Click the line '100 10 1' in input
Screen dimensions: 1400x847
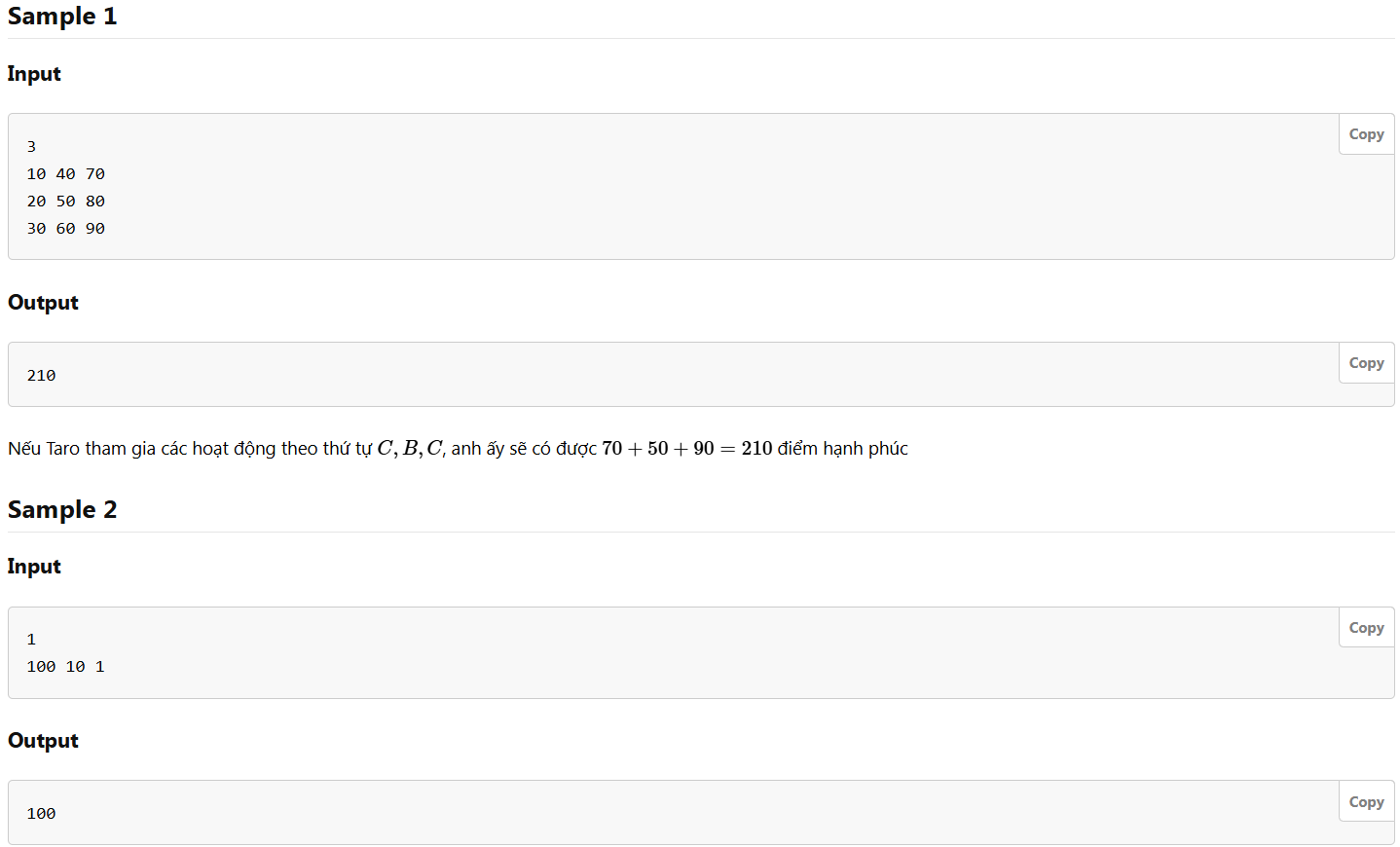(65, 667)
